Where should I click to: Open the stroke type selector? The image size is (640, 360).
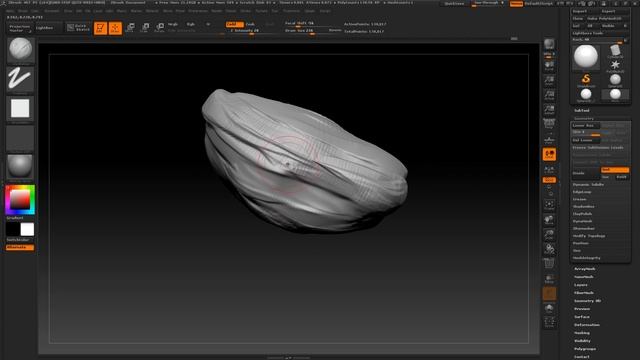click(x=20, y=79)
